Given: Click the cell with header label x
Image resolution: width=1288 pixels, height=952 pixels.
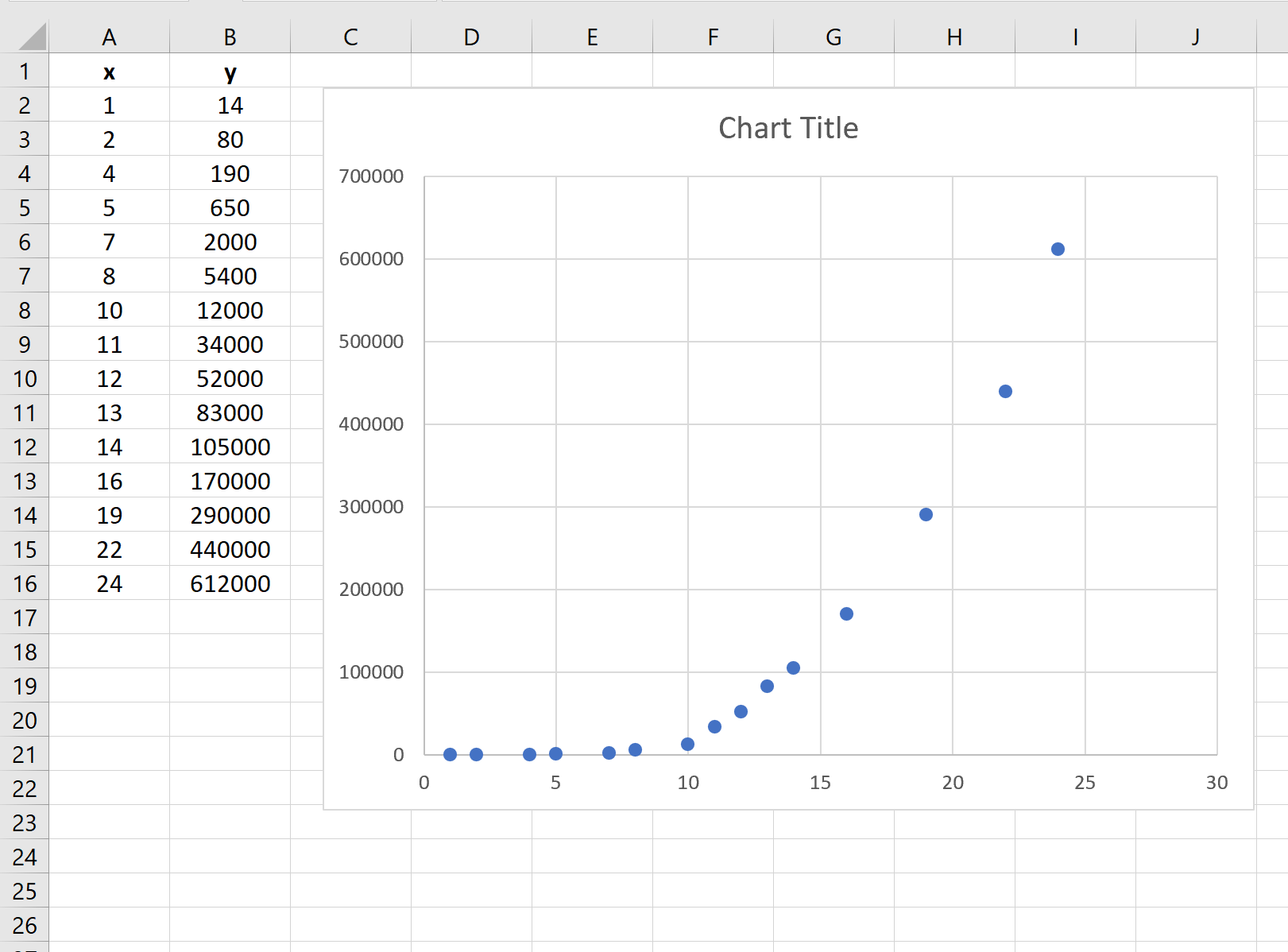Looking at the screenshot, I should pyautogui.click(x=109, y=71).
